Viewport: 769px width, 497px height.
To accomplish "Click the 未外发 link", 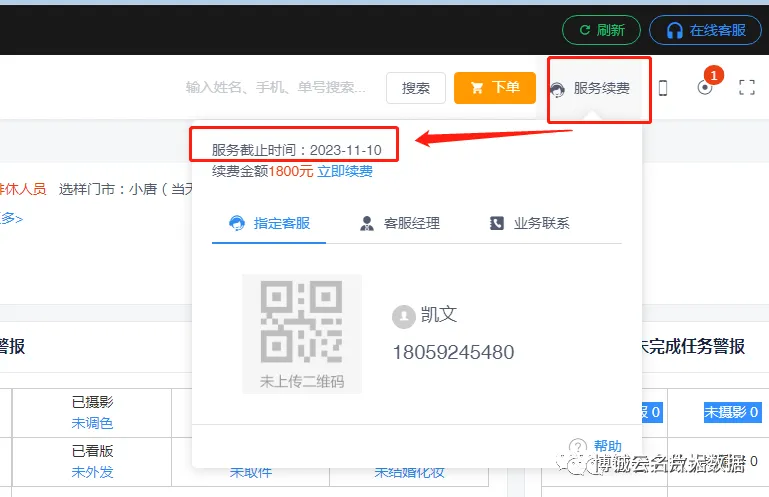I will pos(92,472).
